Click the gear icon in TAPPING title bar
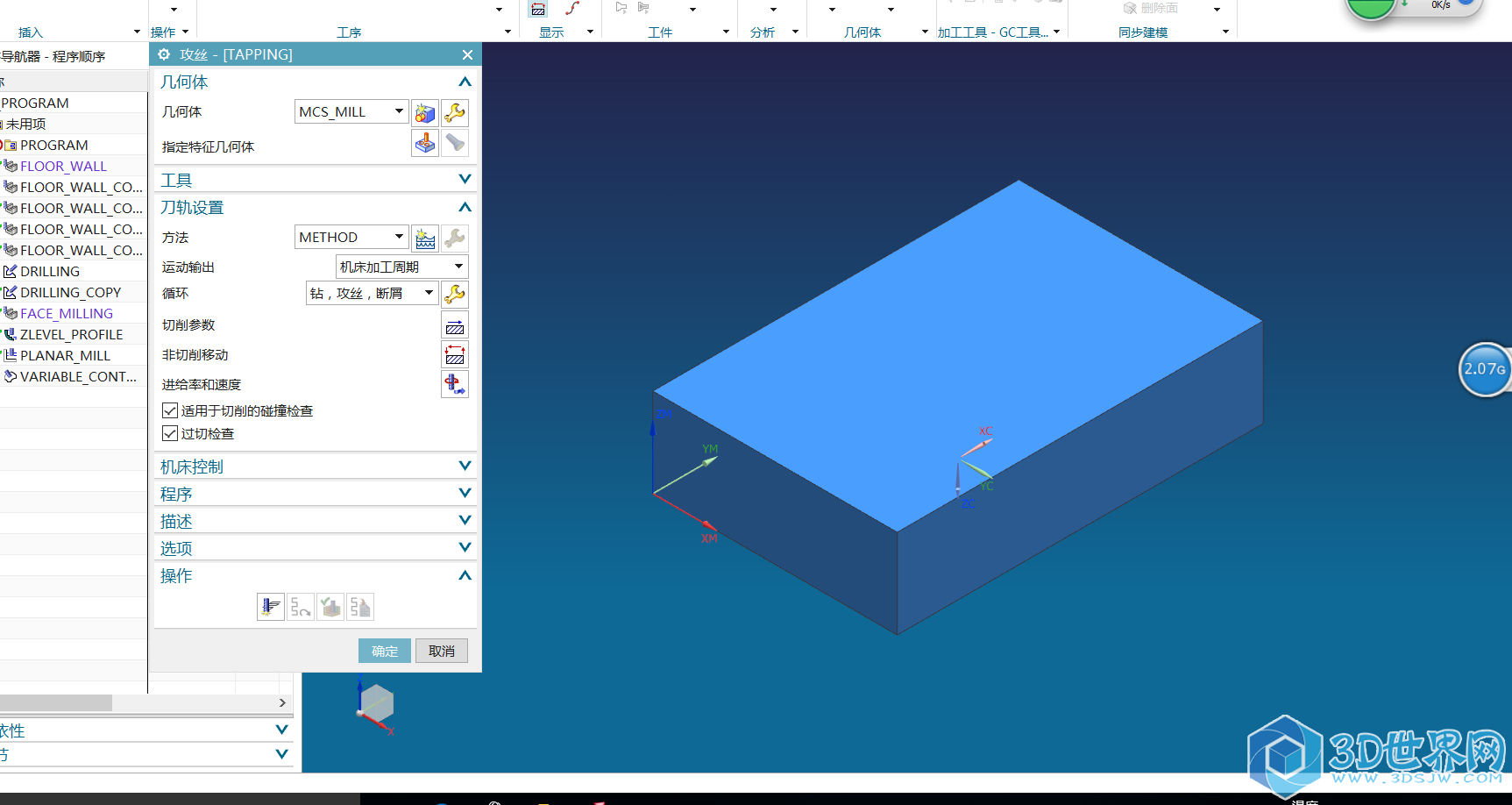This screenshot has height=805, width=1512. (164, 54)
